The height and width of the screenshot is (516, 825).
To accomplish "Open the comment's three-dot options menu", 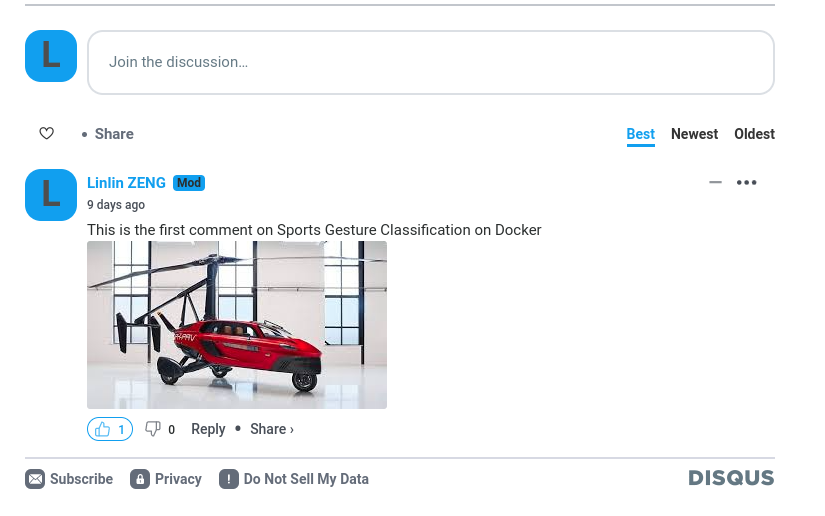I will tap(746, 182).
